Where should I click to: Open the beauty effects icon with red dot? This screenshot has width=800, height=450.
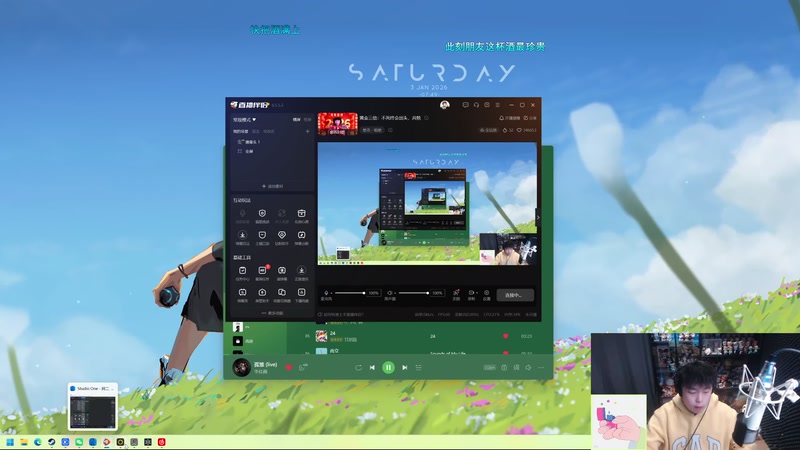[x=456, y=294]
